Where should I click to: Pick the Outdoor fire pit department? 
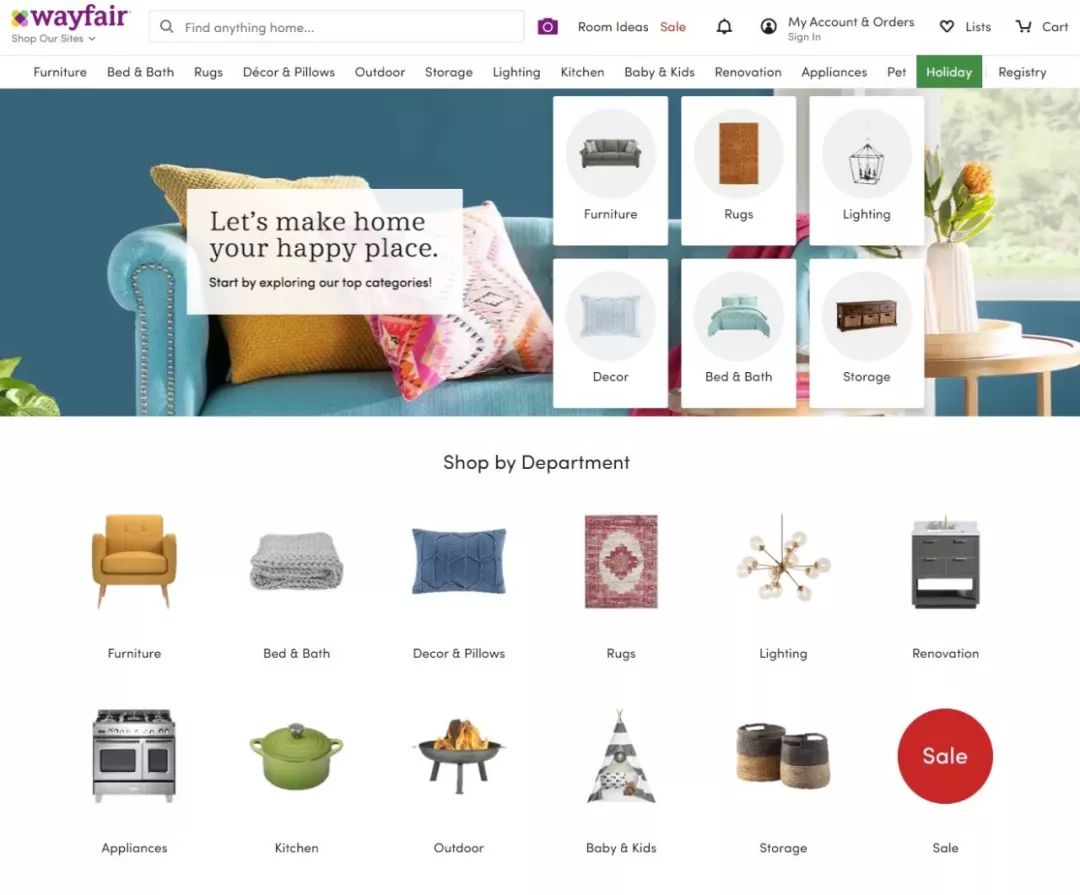coord(459,781)
